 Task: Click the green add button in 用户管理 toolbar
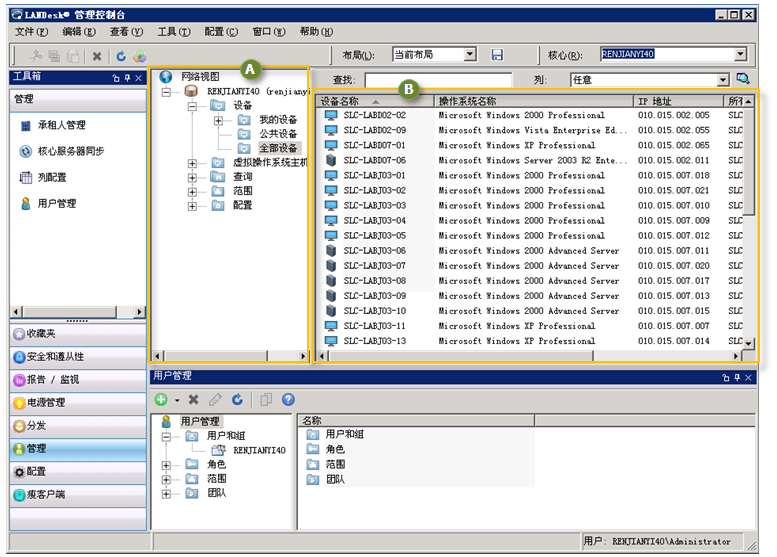[x=160, y=399]
